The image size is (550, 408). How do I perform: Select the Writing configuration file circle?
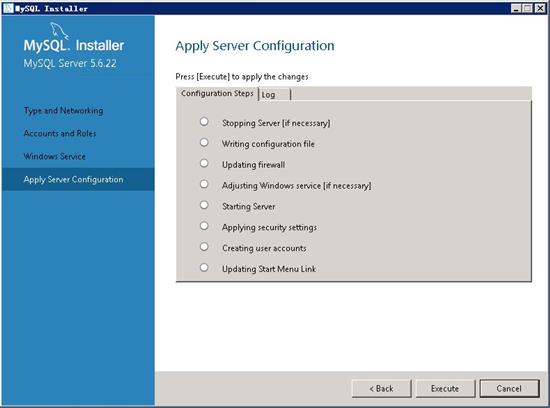click(204, 142)
